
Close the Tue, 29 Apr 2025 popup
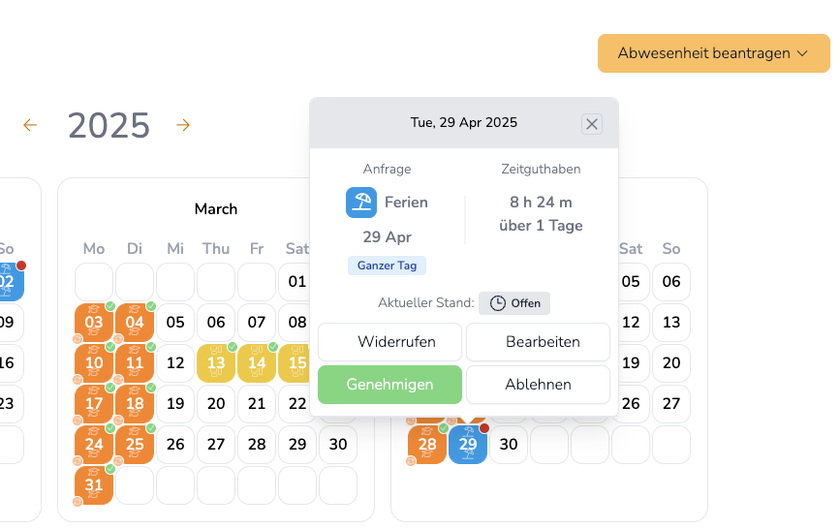592,124
